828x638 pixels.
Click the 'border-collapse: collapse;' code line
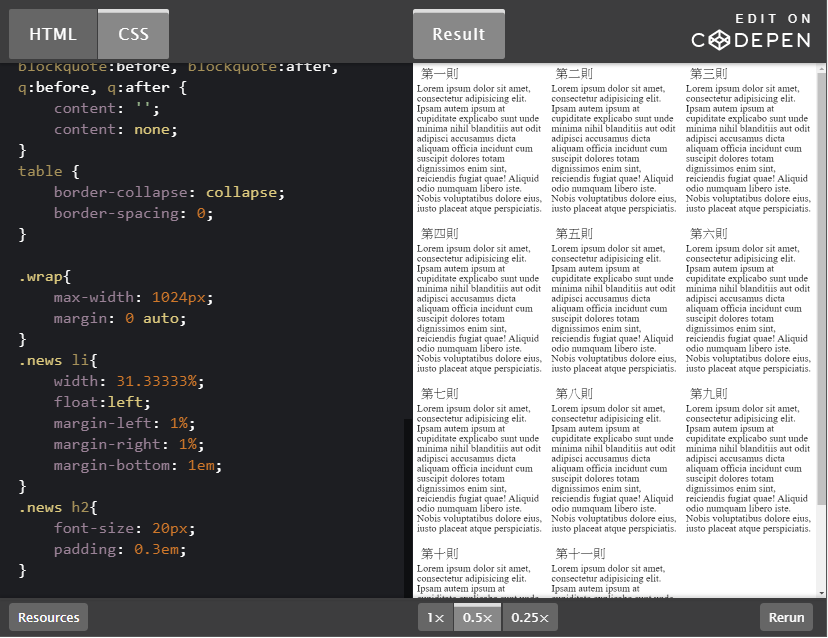(x=169, y=192)
